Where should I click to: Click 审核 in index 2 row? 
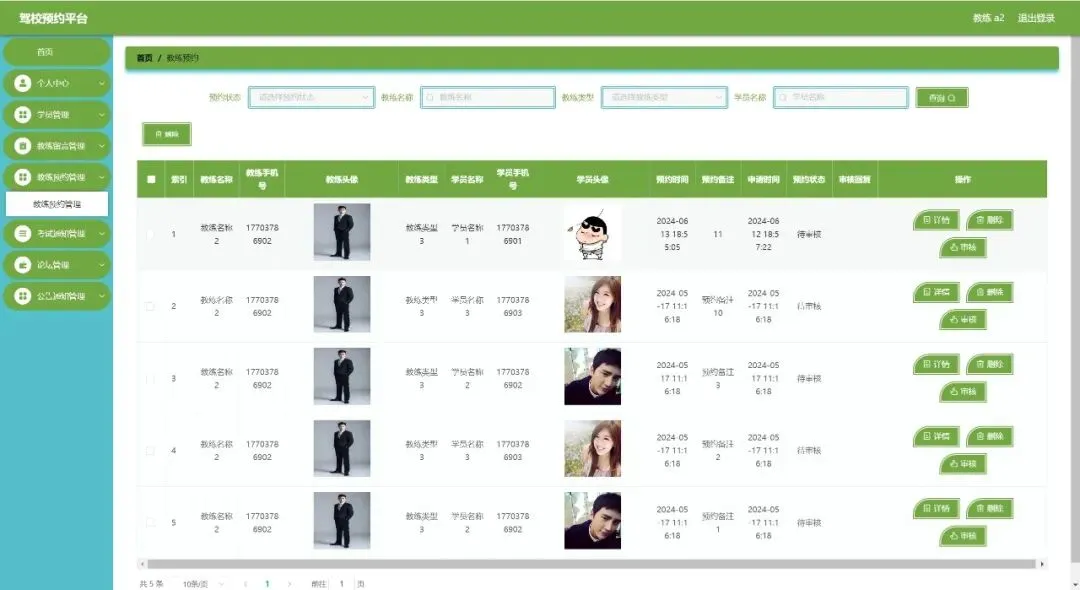tap(963, 319)
